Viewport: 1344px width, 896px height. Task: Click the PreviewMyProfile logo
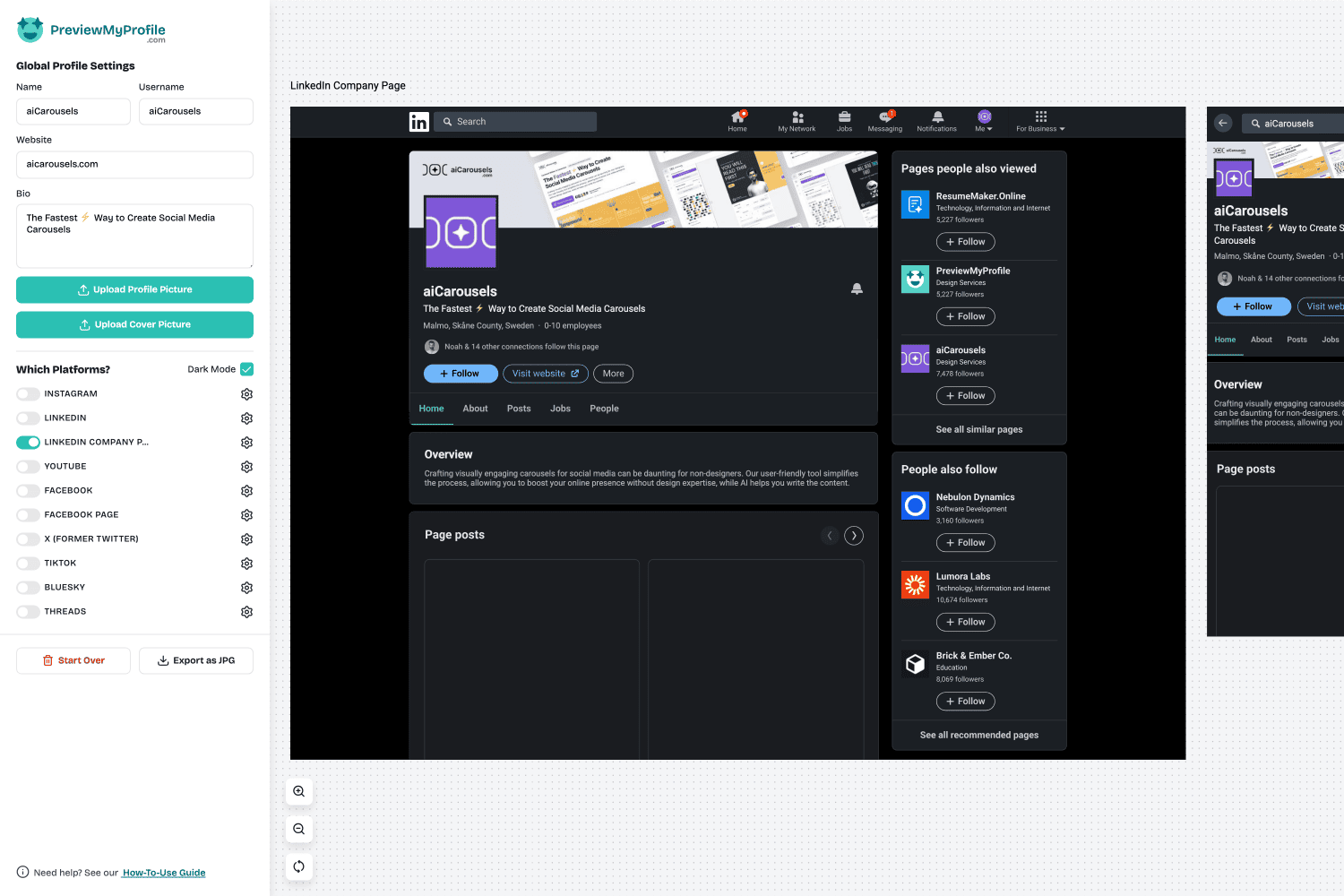(91, 30)
